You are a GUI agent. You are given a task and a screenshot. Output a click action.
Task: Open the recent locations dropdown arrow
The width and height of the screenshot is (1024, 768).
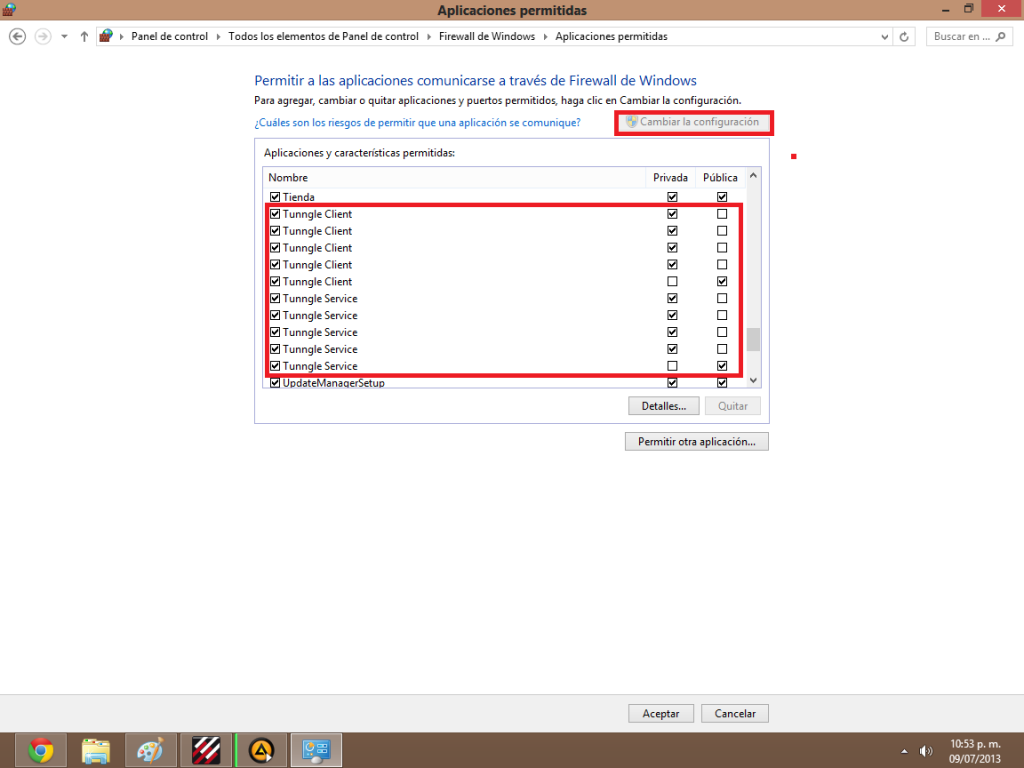(x=64, y=37)
